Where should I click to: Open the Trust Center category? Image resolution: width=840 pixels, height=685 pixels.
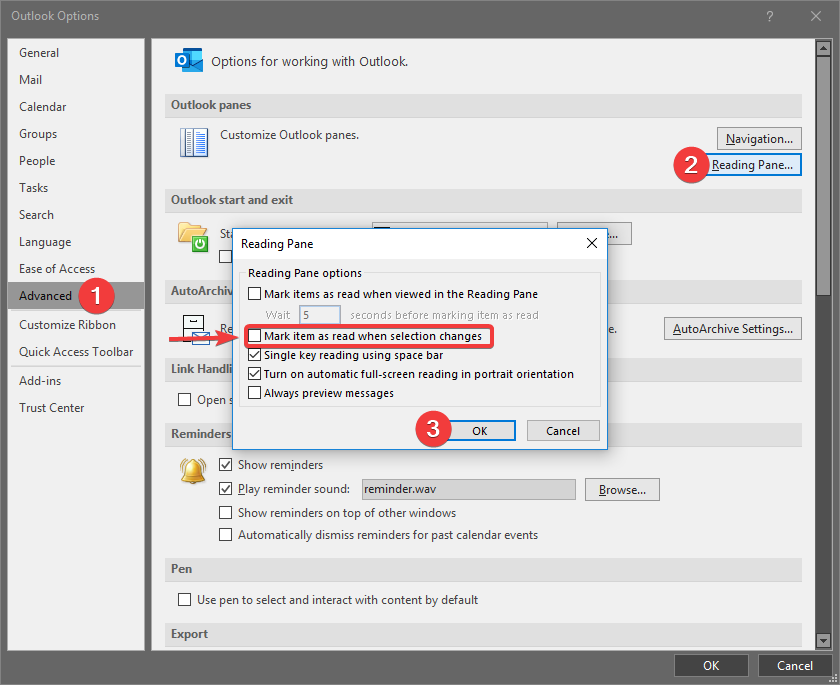76,408
